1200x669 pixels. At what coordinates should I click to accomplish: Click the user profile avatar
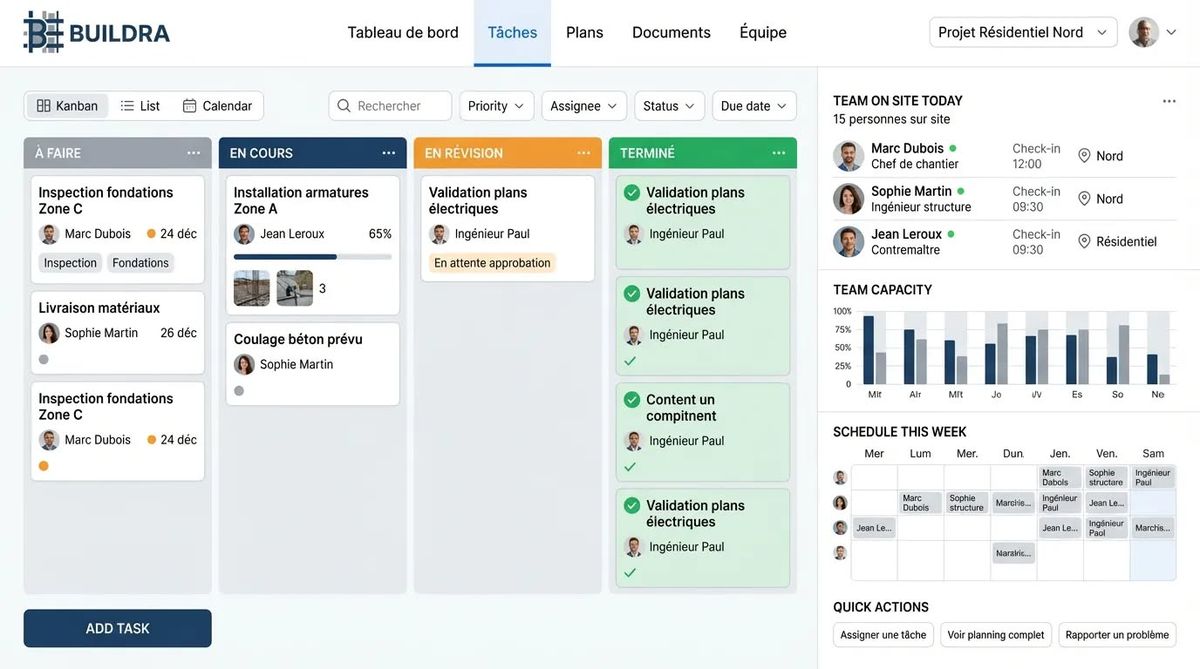[1144, 32]
